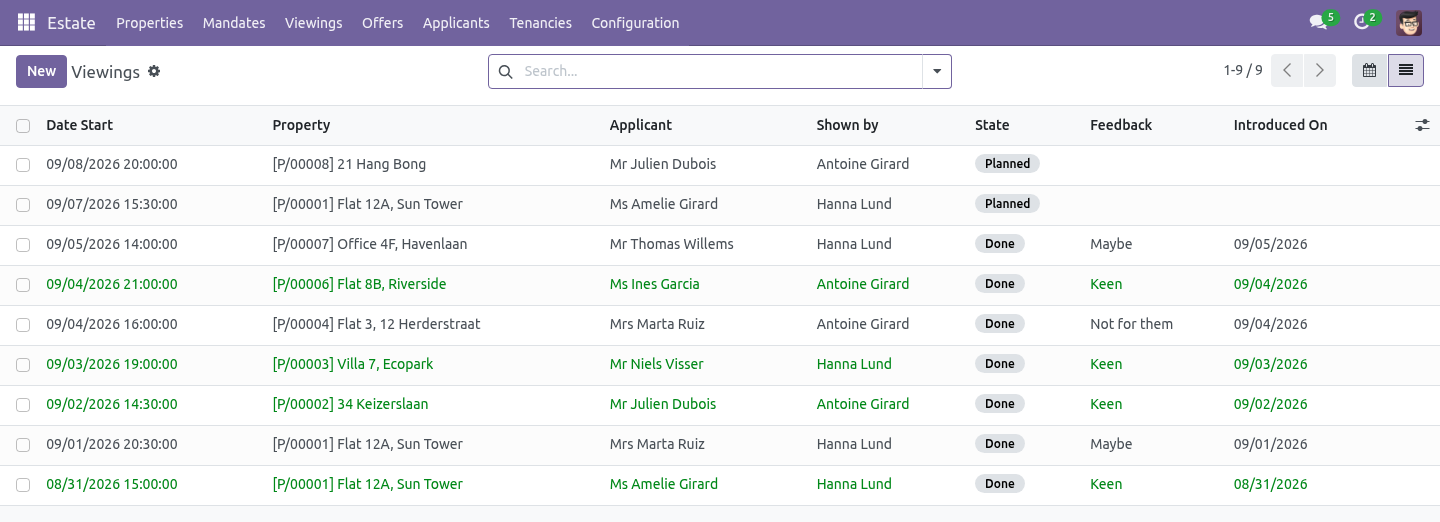
Task: Open the Configuration menu
Action: pyautogui.click(x=635, y=22)
